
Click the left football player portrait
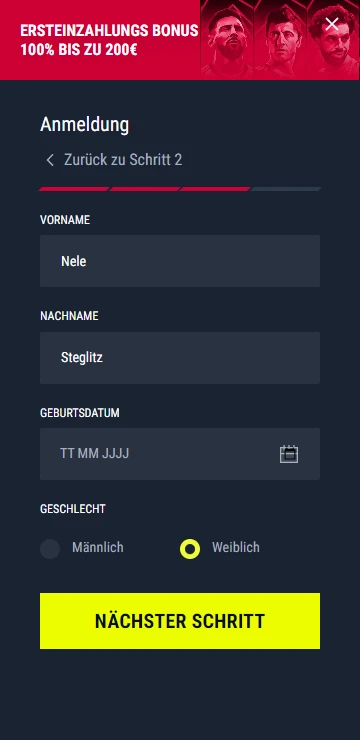tap(227, 40)
